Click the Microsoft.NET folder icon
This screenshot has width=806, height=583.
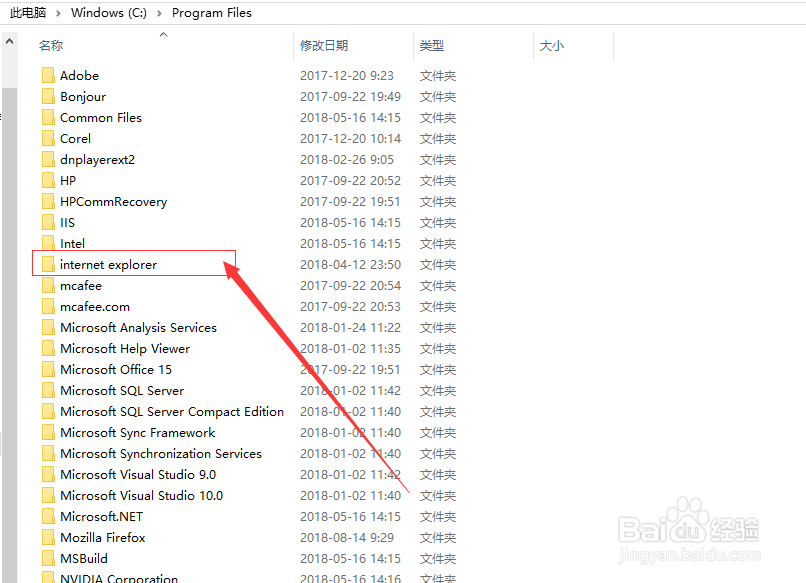48,516
